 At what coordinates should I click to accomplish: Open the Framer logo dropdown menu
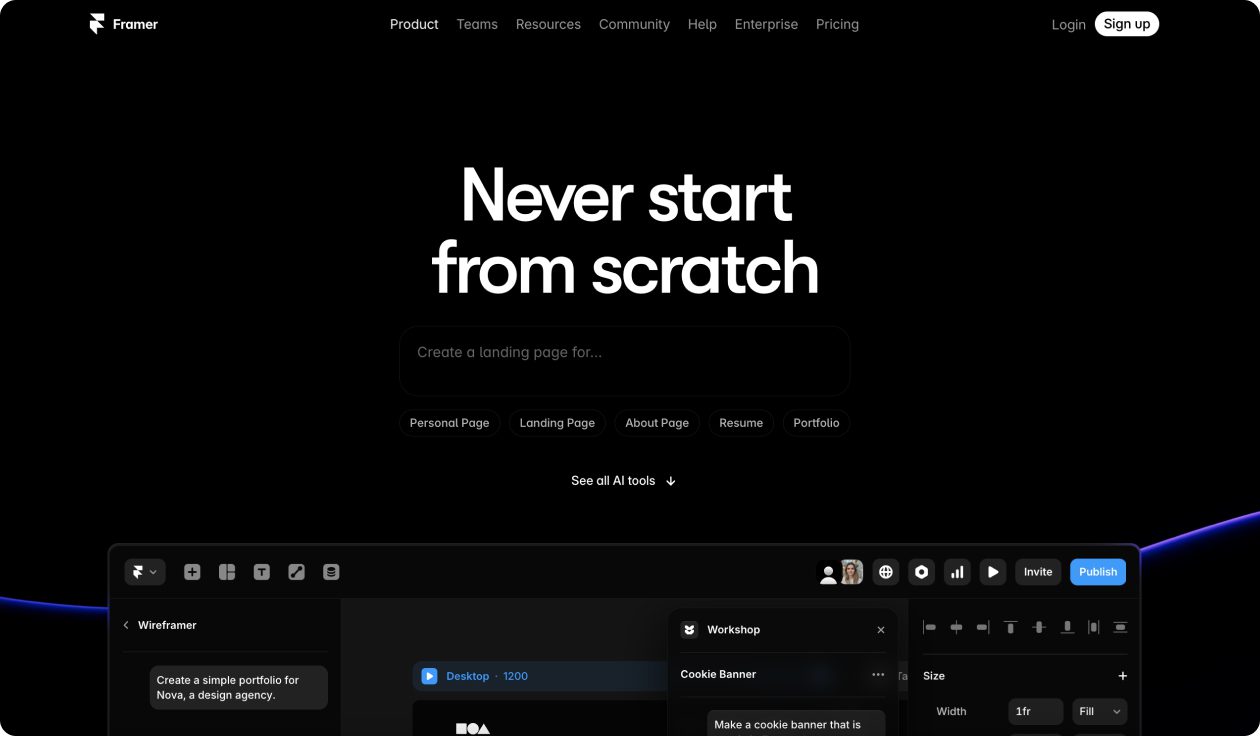click(145, 571)
